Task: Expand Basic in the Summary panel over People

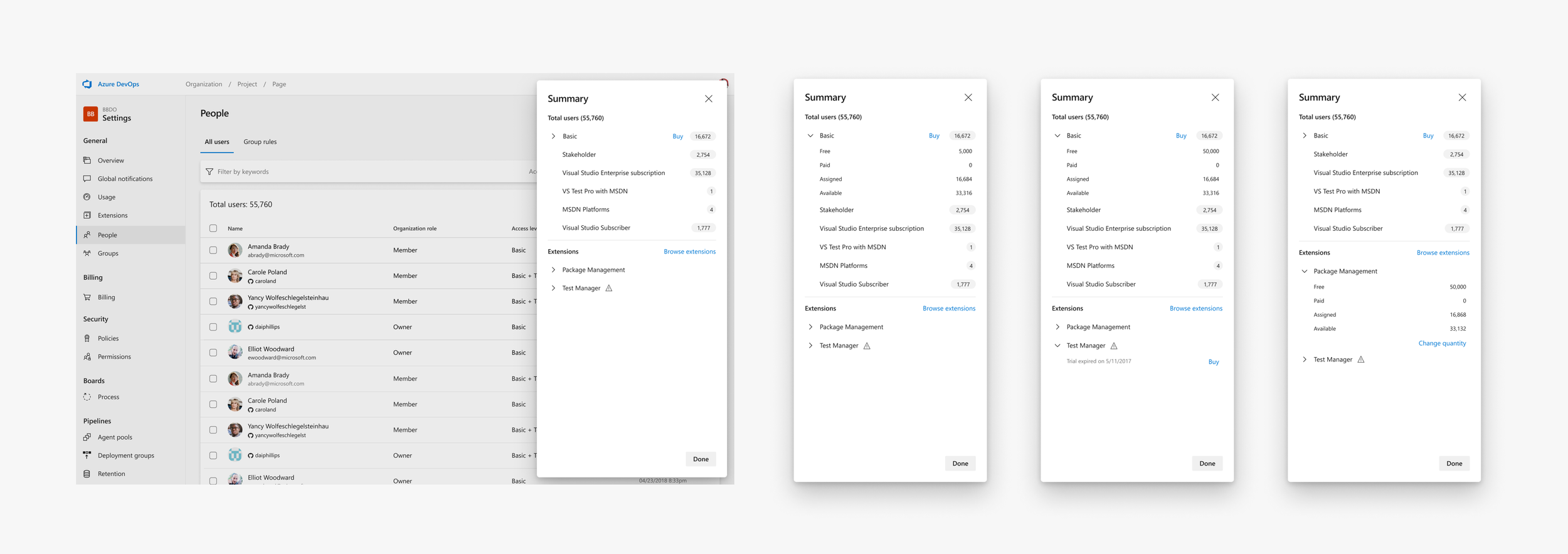Action: point(553,136)
